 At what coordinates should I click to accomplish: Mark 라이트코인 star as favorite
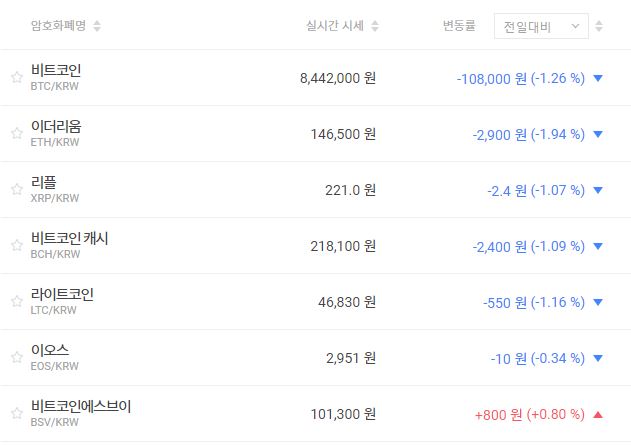(x=16, y=301)
